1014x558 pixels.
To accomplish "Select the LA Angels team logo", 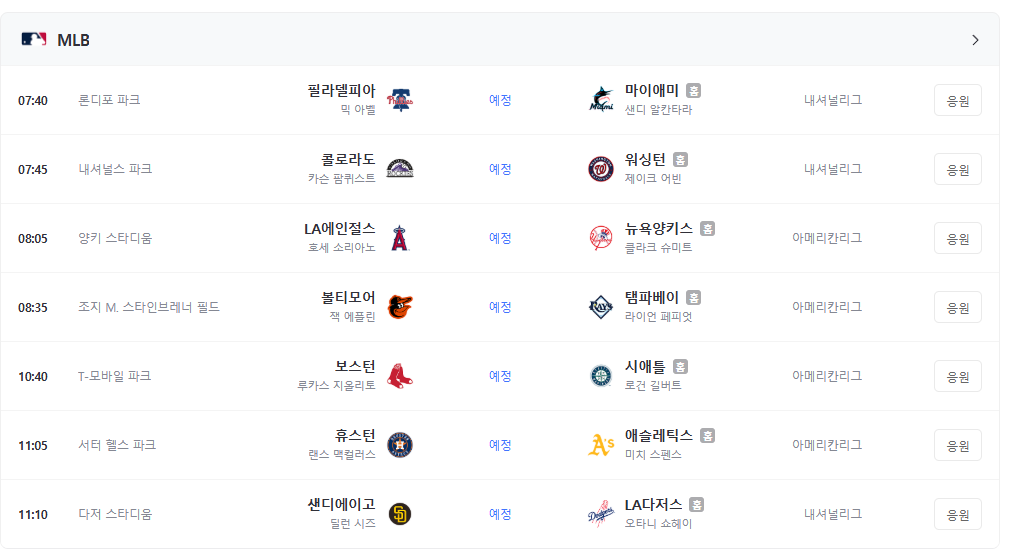I will point(400,238).
